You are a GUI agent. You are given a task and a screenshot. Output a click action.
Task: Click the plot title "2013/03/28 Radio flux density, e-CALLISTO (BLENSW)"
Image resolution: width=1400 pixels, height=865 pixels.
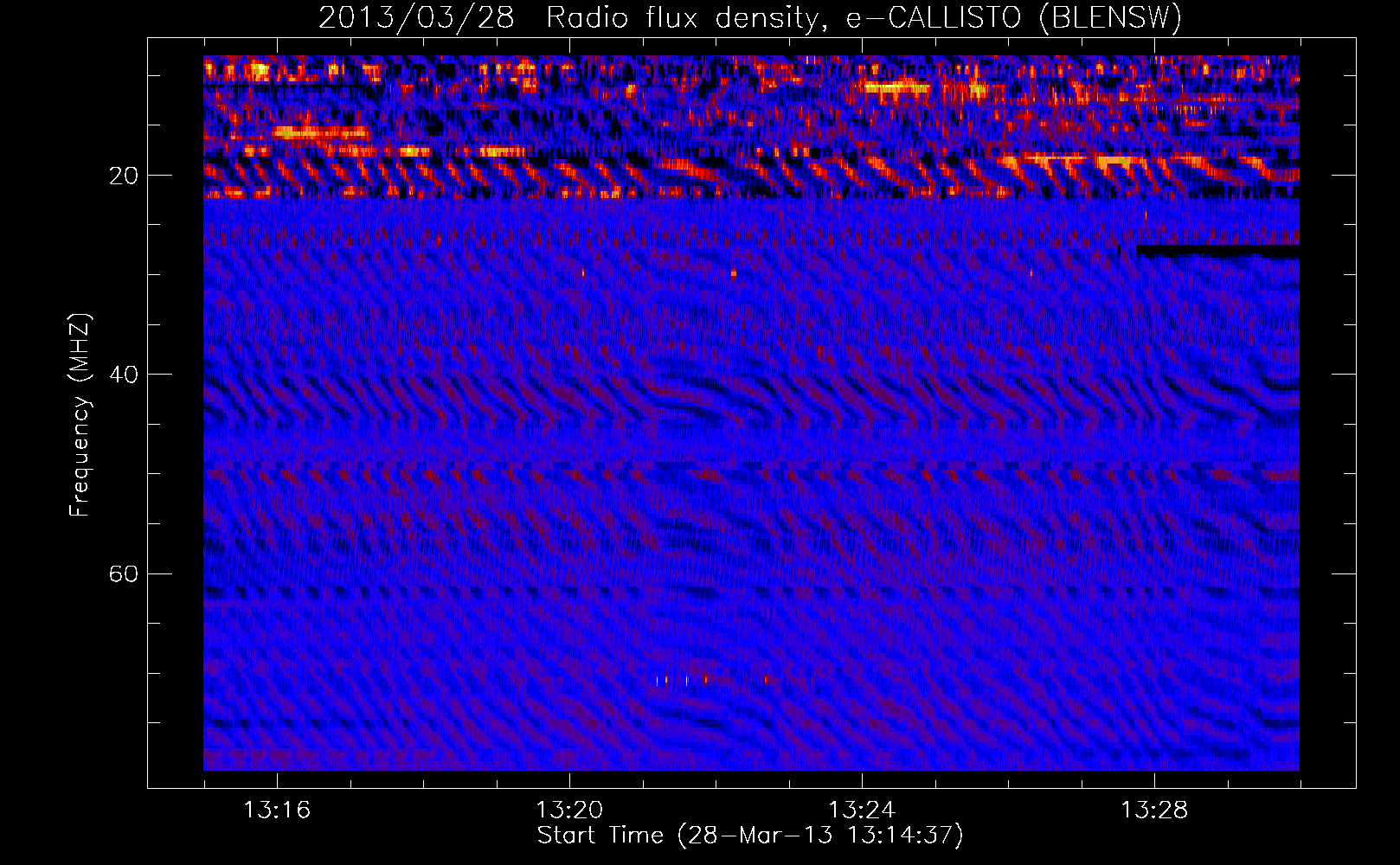[749, 17]
